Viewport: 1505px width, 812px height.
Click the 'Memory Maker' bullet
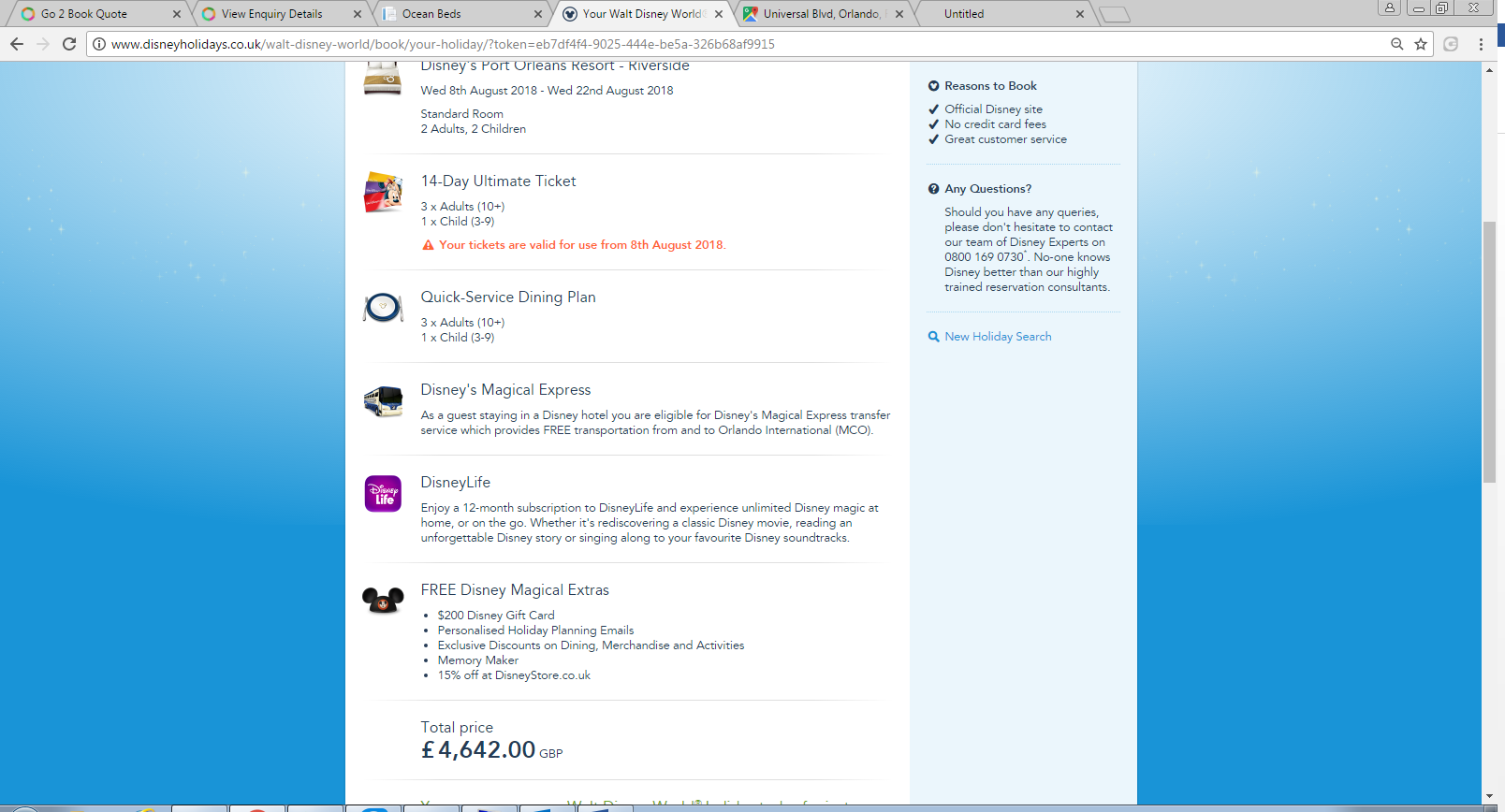click(x=478, y=660)
